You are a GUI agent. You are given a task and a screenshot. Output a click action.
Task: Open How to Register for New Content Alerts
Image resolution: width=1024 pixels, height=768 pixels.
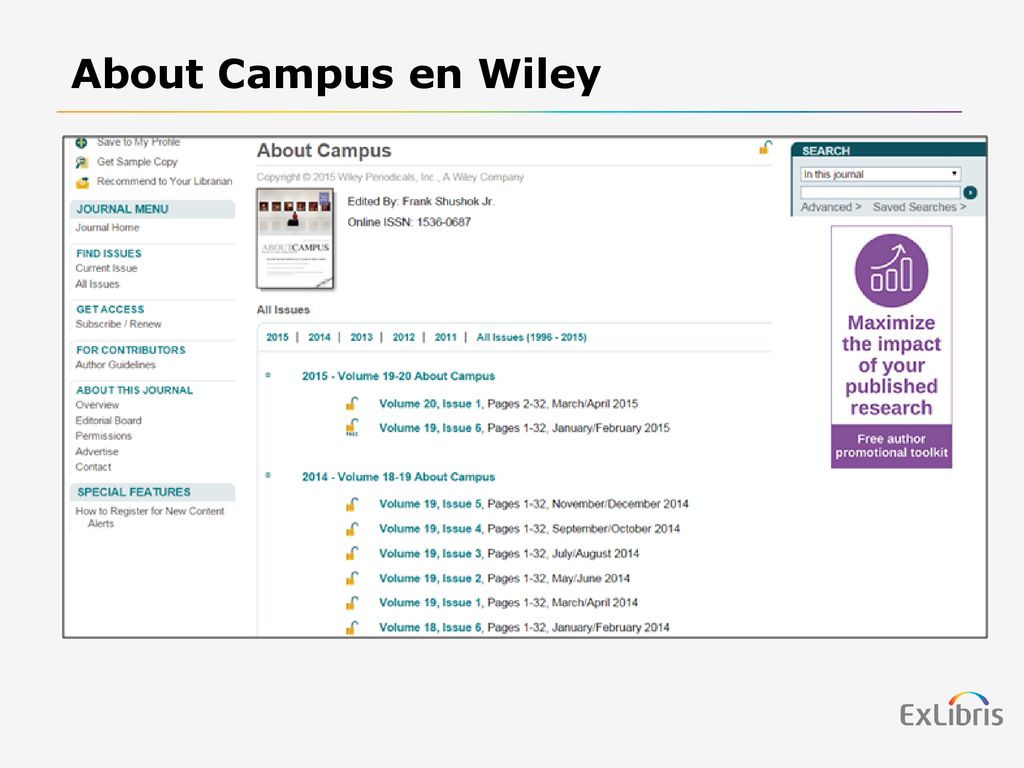150,517
